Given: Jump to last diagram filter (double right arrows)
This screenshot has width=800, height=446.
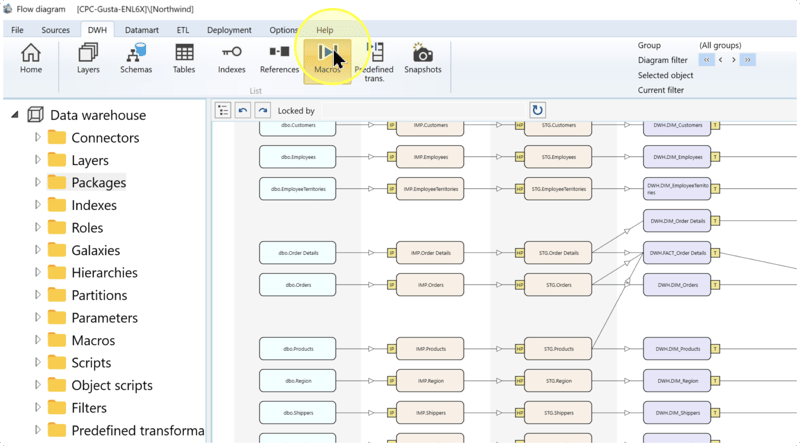Looking at the screenshot, I should (x=747, y=60).
